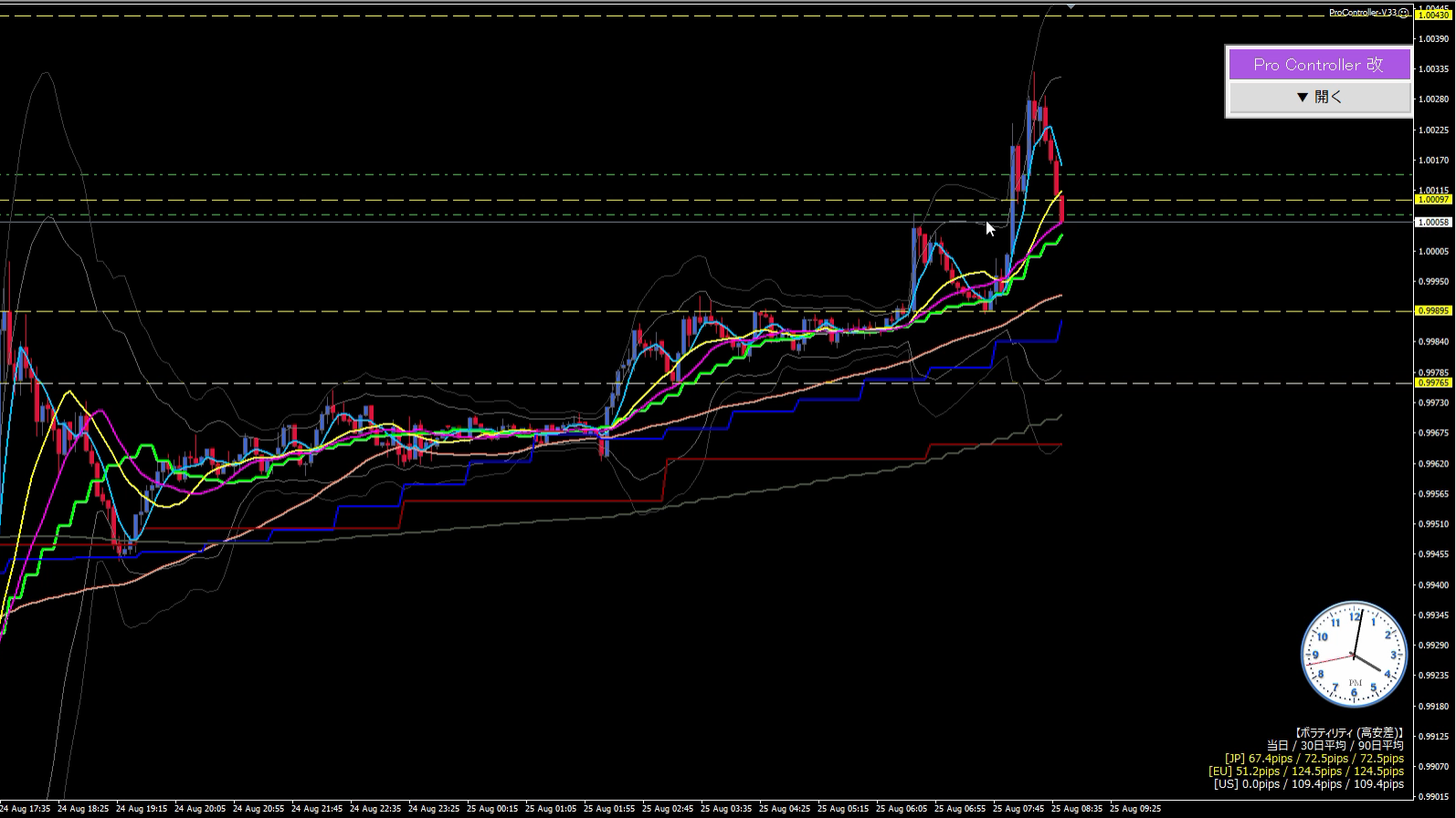This screenshot has width=1456, height=818.
Task: Click the 1.00280 price scale label
Action: click(1433, 100)
